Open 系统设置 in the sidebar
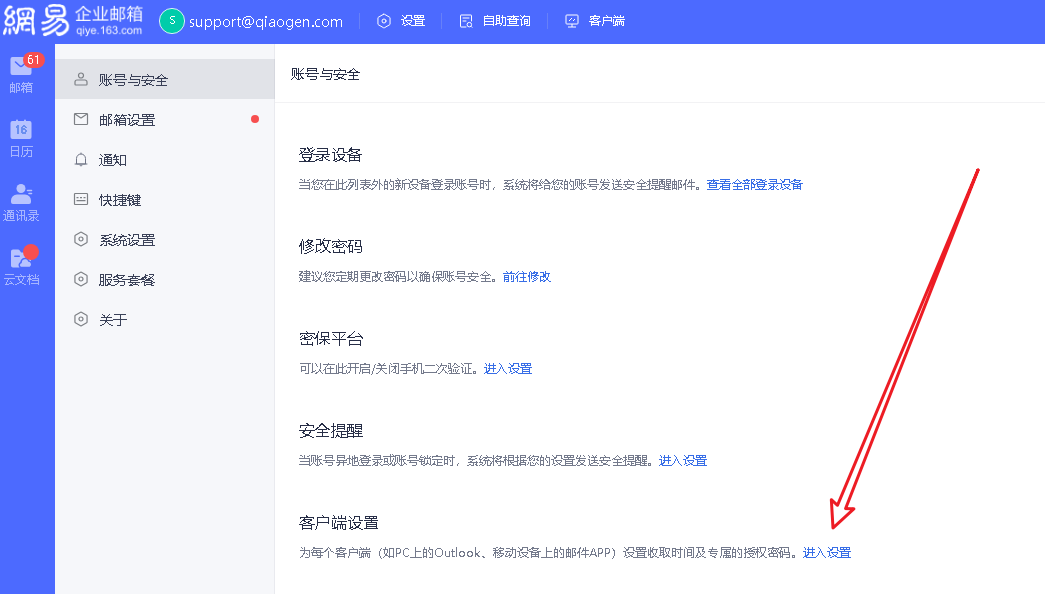This screenshot has height=594, width=1045. pos(127,240)
